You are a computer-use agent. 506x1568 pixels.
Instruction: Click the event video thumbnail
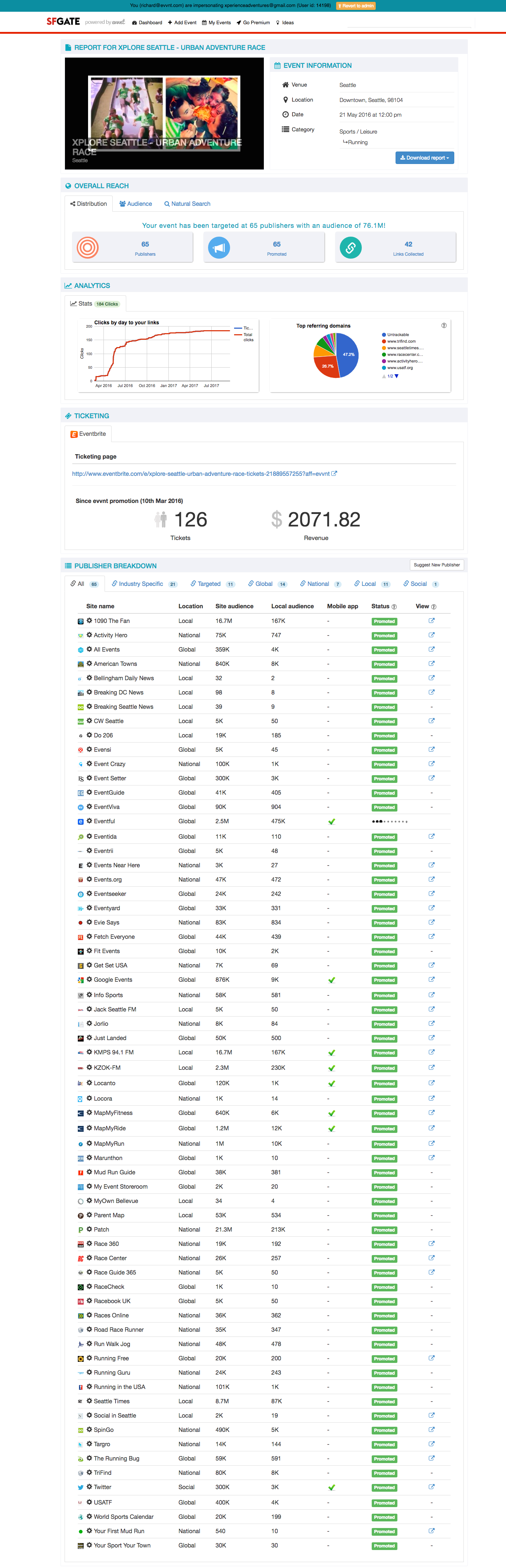pos(164,113)
